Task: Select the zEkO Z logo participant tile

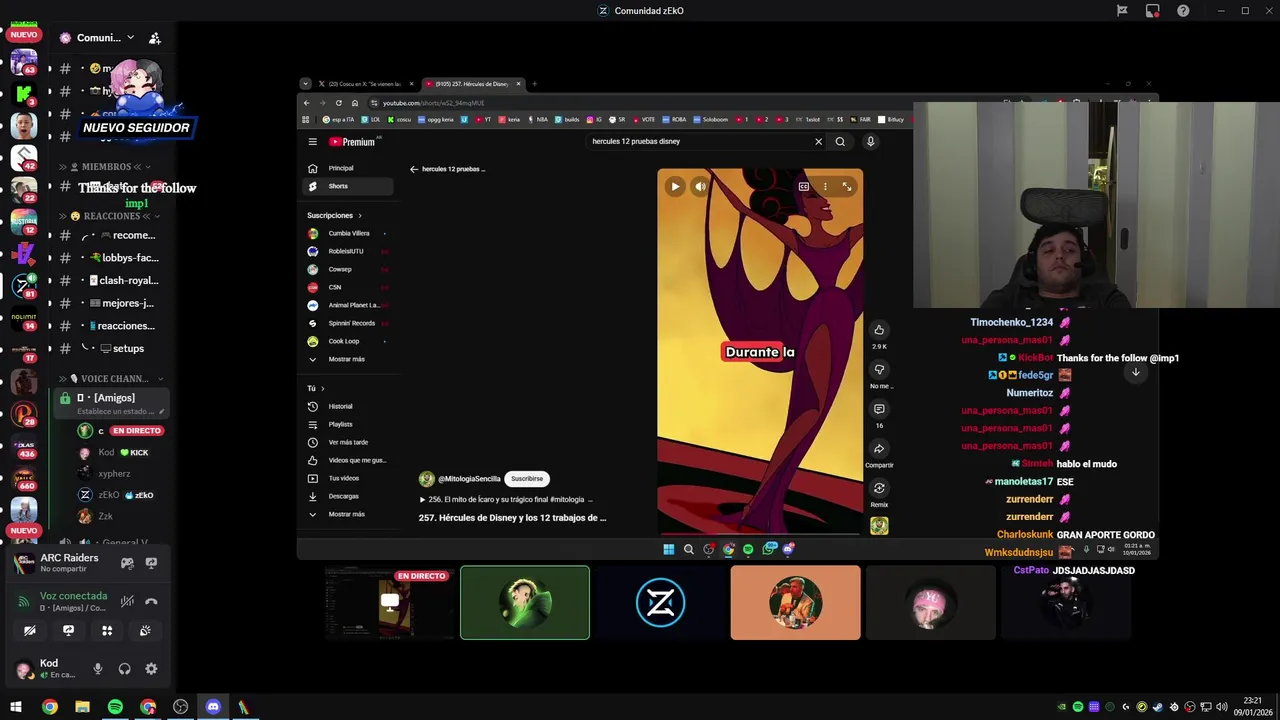Action: click(x=660, y=603)
